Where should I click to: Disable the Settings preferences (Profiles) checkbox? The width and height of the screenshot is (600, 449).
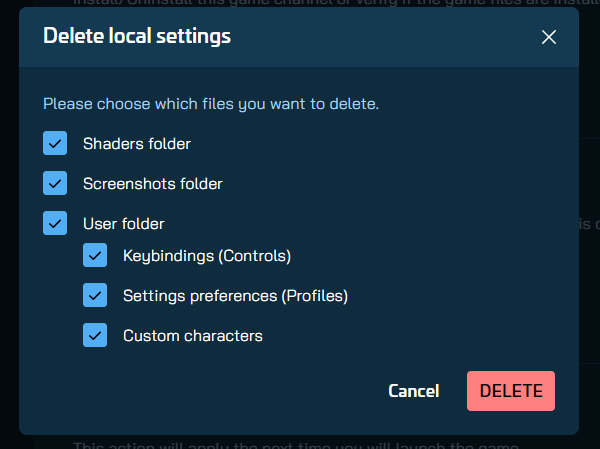click(x=95, y=296)
